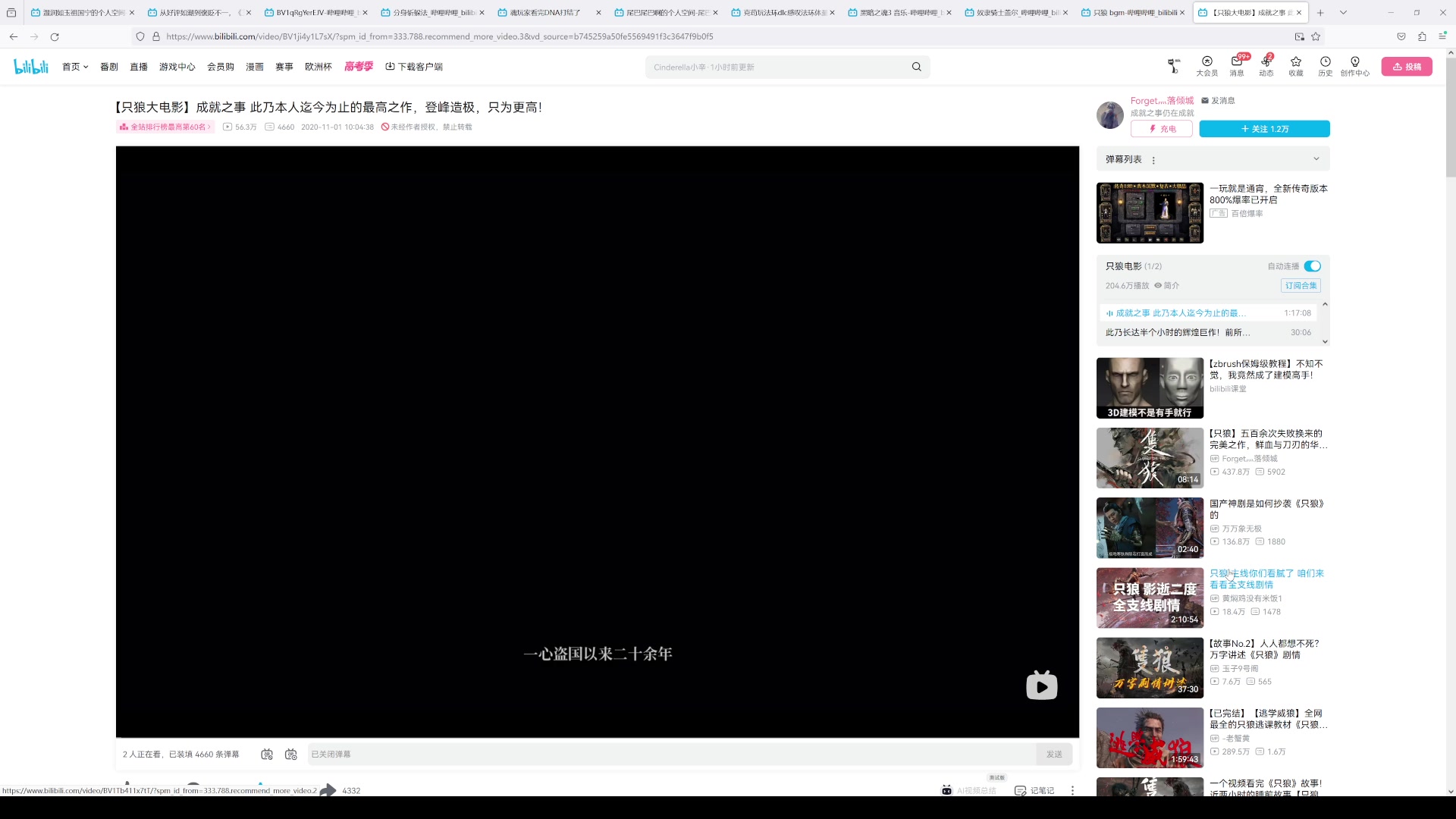Open video titled 国产神剧是如何抄袭《只狼》的

[x=1266, y=509]
